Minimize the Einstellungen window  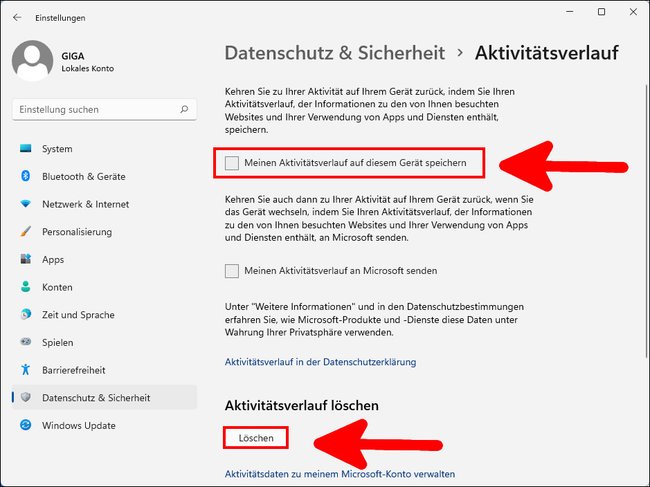(570, 12)
